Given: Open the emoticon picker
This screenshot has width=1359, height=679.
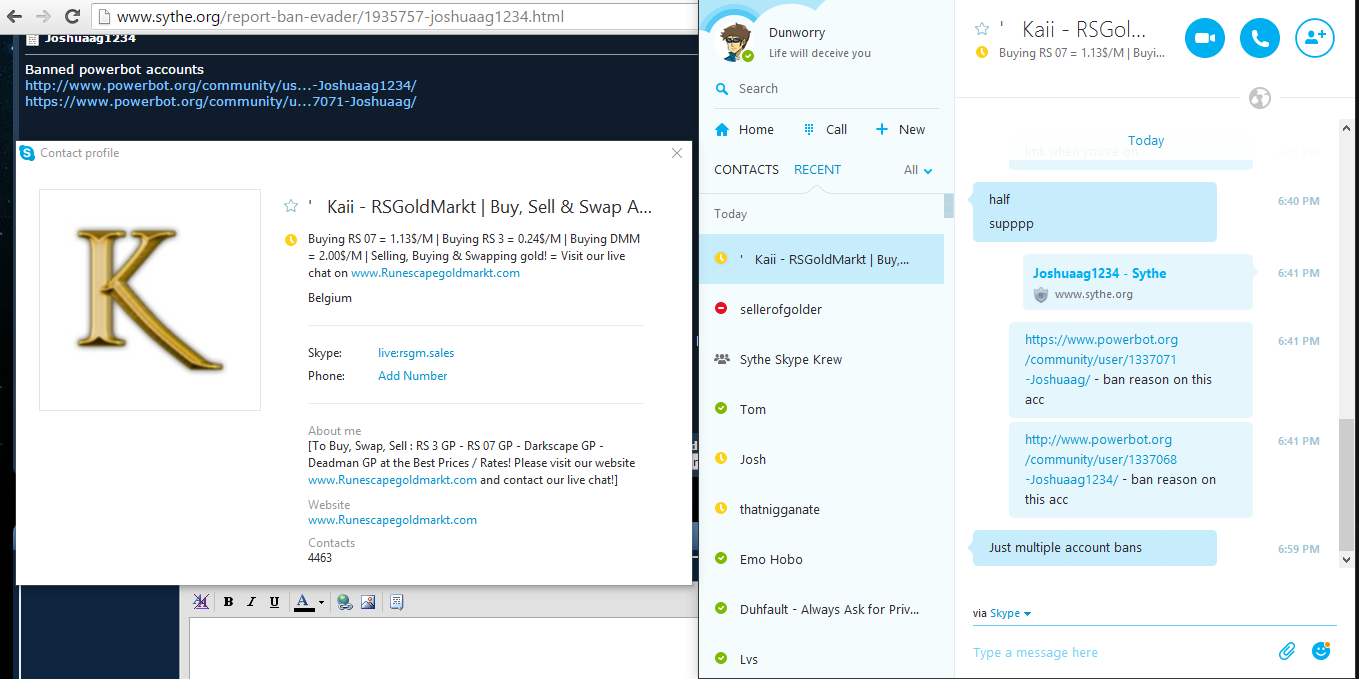Looking at the screenshot, I should pyautogui.click(x=1321, y=651).
